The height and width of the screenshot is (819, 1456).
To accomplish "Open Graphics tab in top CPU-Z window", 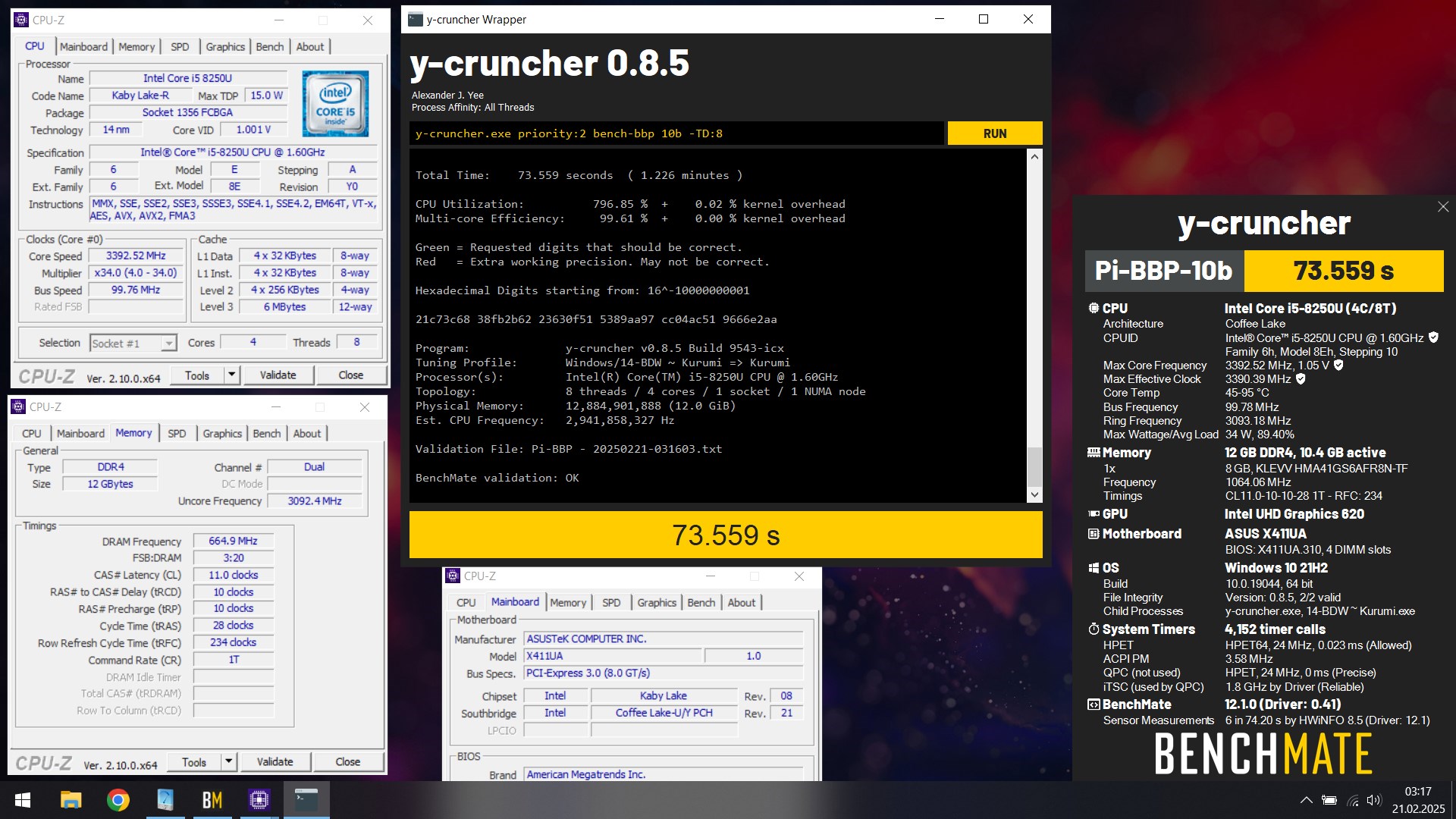I will click(225, 46).
